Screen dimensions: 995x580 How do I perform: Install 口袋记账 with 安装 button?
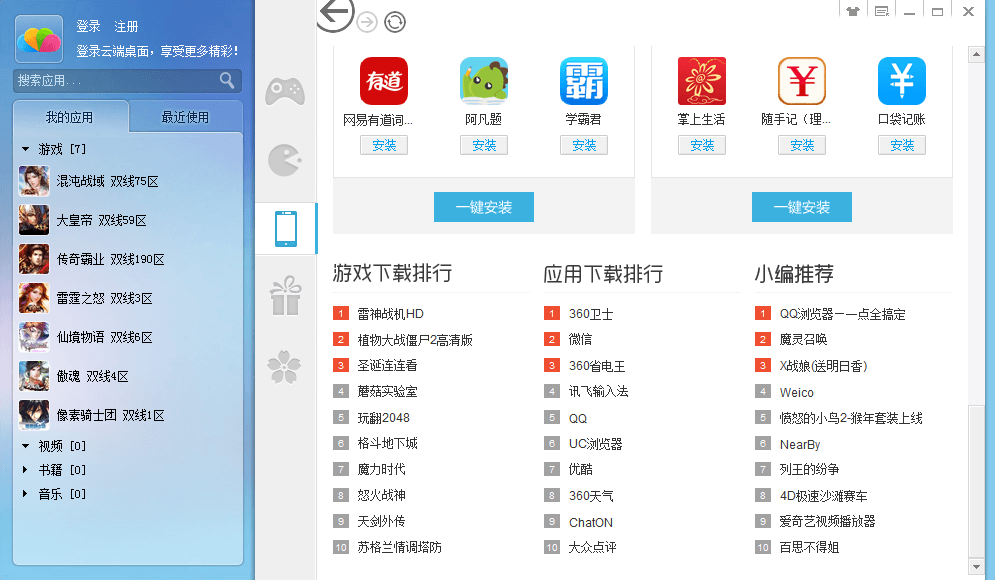[x=902, y=145]
